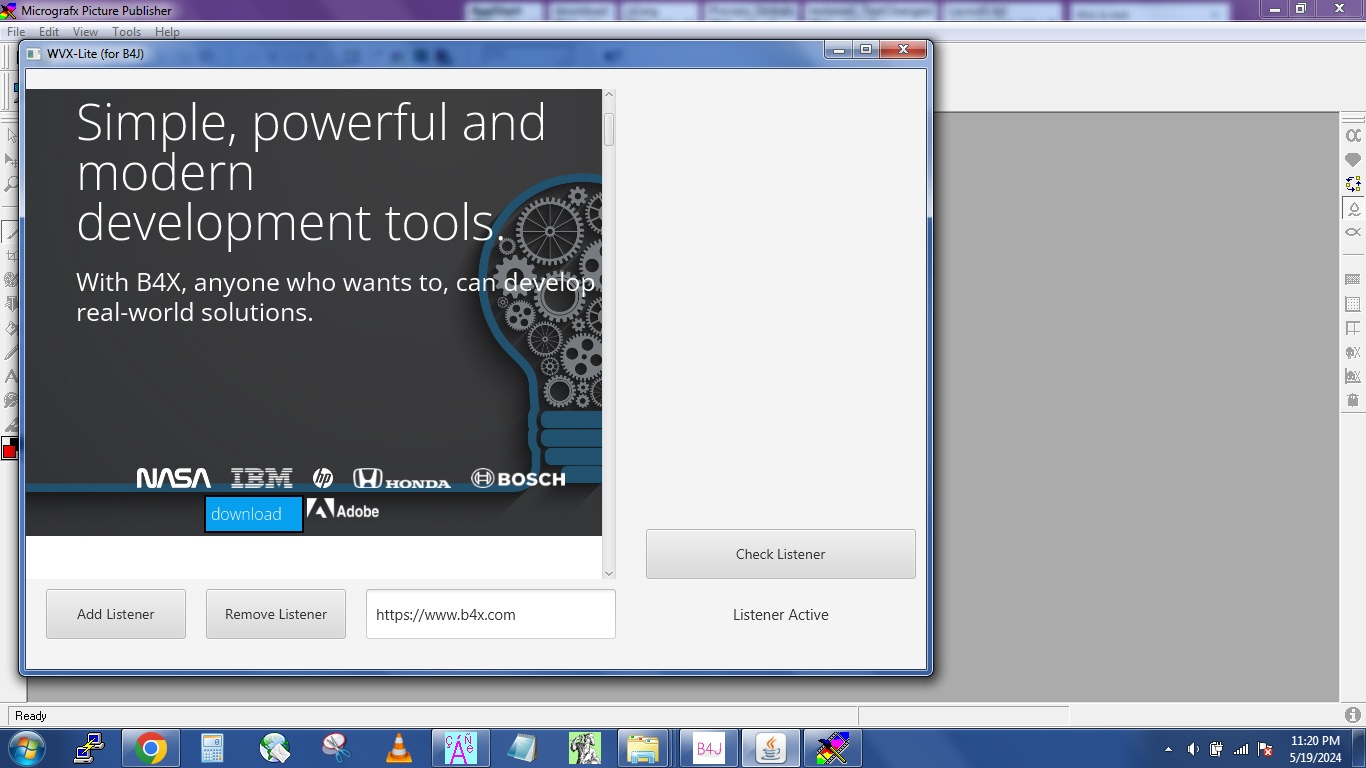Click the web view scrollbar up arrow

pyautogui.click(x=609, y=96)
